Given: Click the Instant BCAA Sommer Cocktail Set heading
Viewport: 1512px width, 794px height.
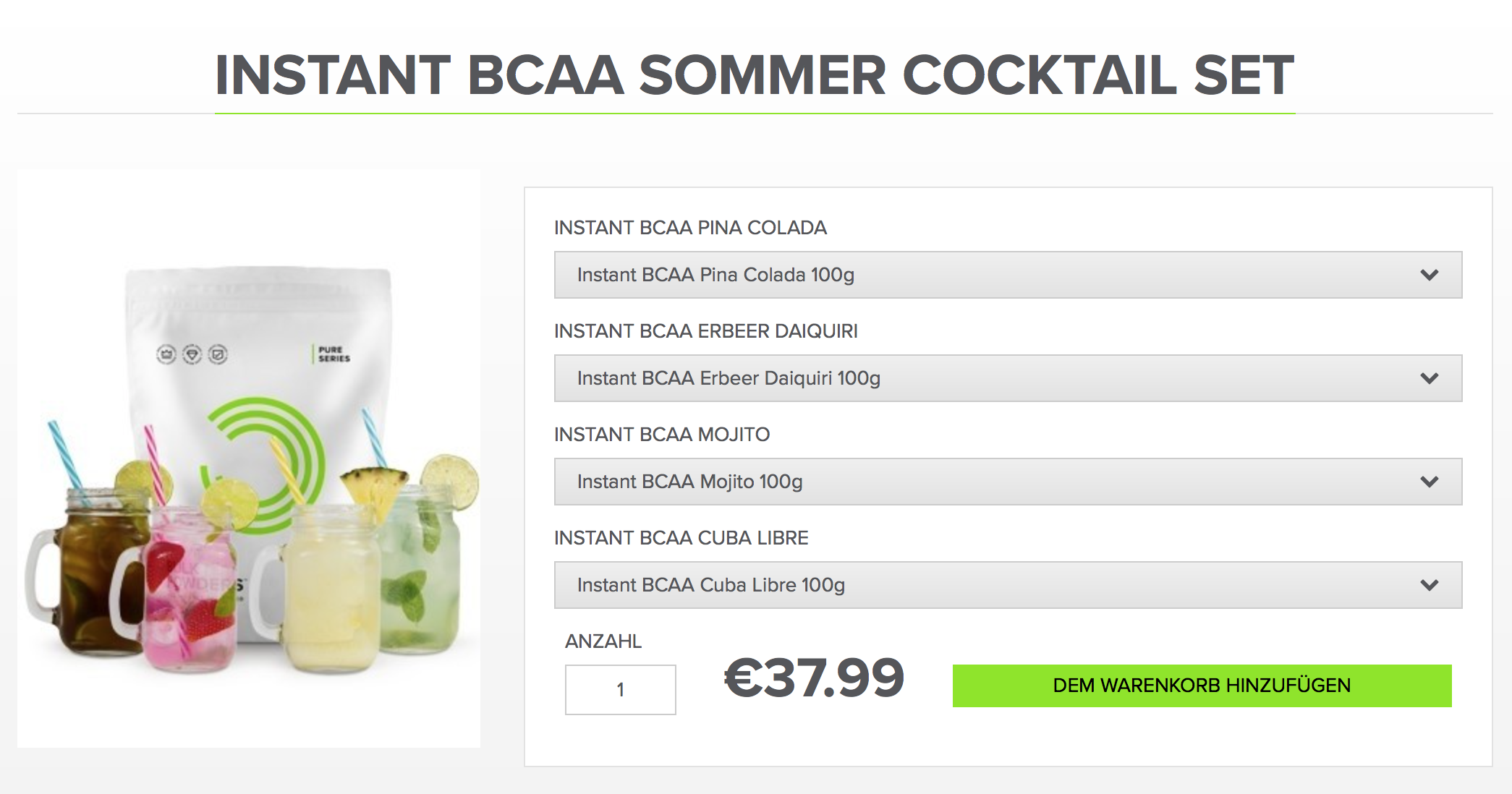Looking at the screenshot, I should (x=755, y=75).
